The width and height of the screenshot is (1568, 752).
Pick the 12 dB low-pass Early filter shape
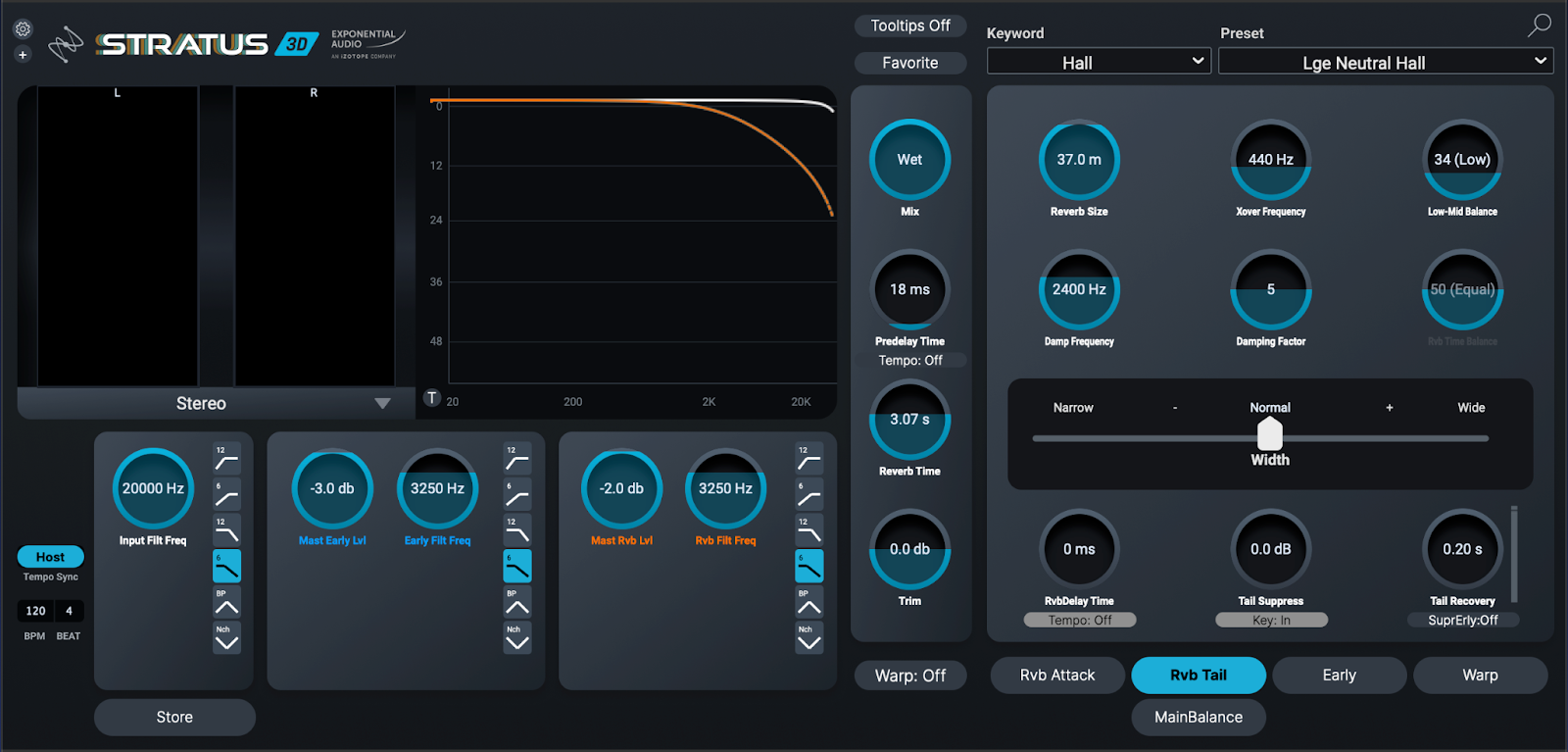(x=517, y=530)
